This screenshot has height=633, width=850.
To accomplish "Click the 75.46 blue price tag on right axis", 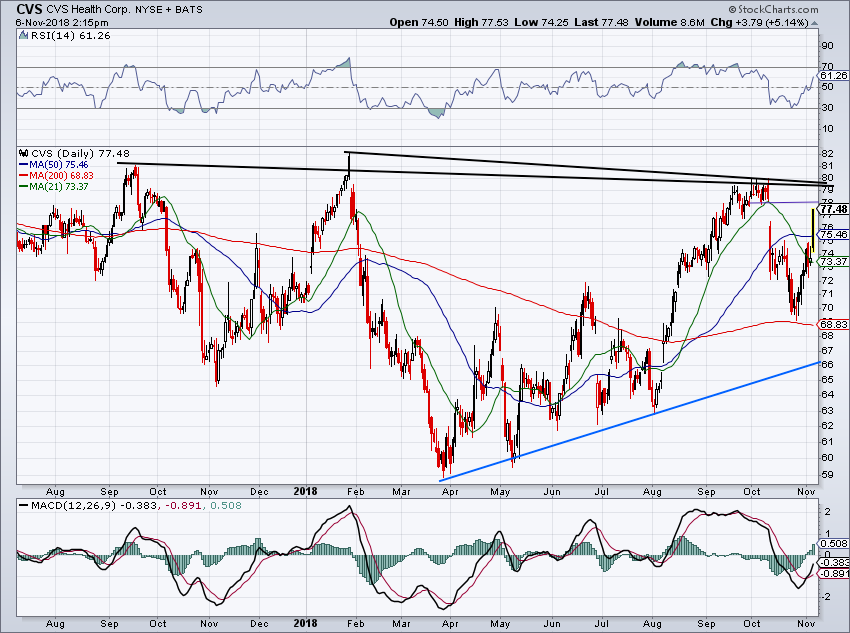I will [834, 235].
